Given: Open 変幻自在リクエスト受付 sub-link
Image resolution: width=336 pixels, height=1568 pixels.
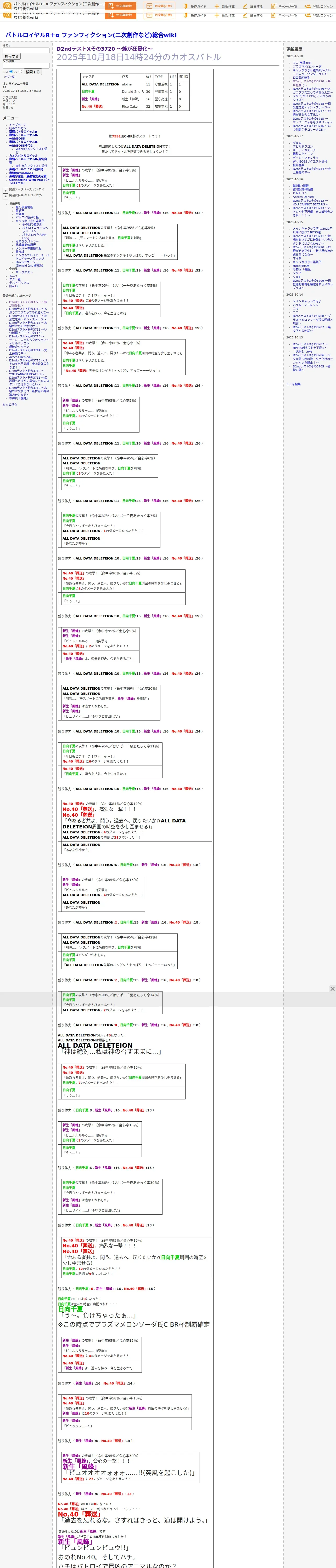Looking at the screenshot, I should [x=31, y=166].
